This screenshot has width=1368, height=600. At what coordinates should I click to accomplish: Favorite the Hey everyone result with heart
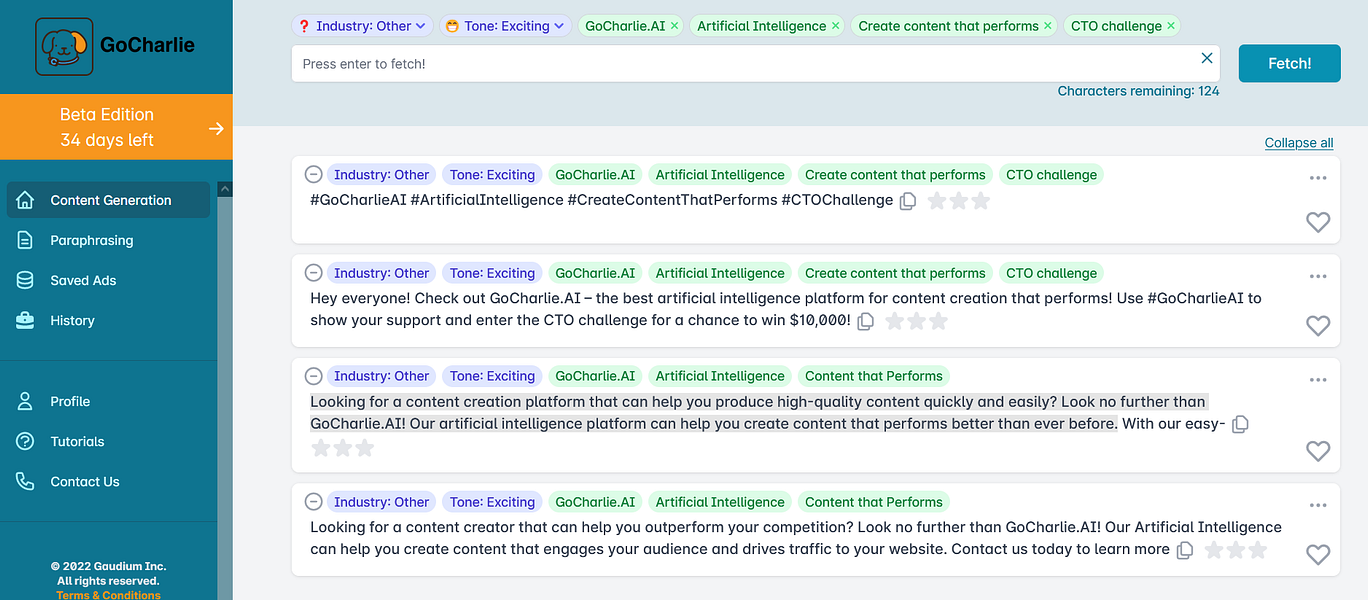(x=1318, y=325)
